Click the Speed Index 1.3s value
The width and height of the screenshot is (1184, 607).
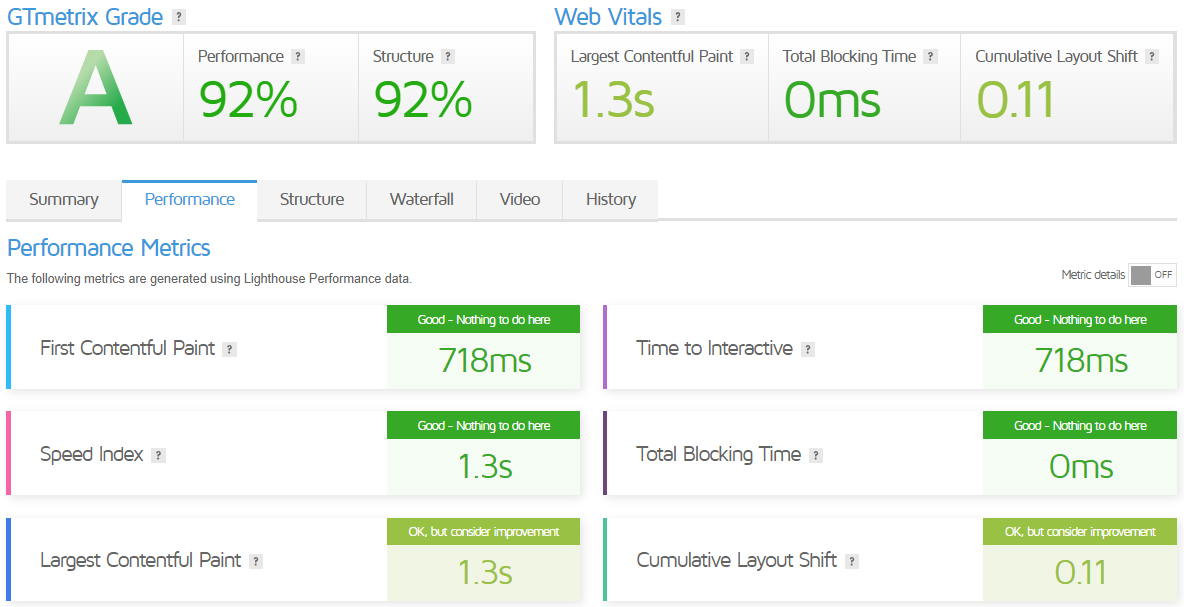pos(485,467)
